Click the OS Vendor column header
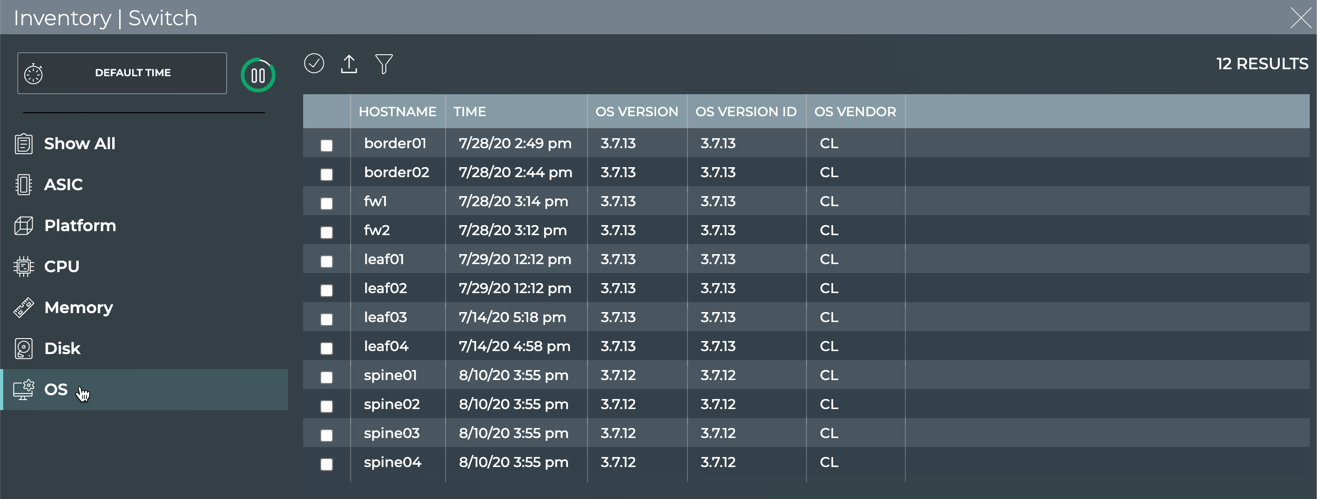This screenshot has height=499, width=1319. tap(855, 112)
